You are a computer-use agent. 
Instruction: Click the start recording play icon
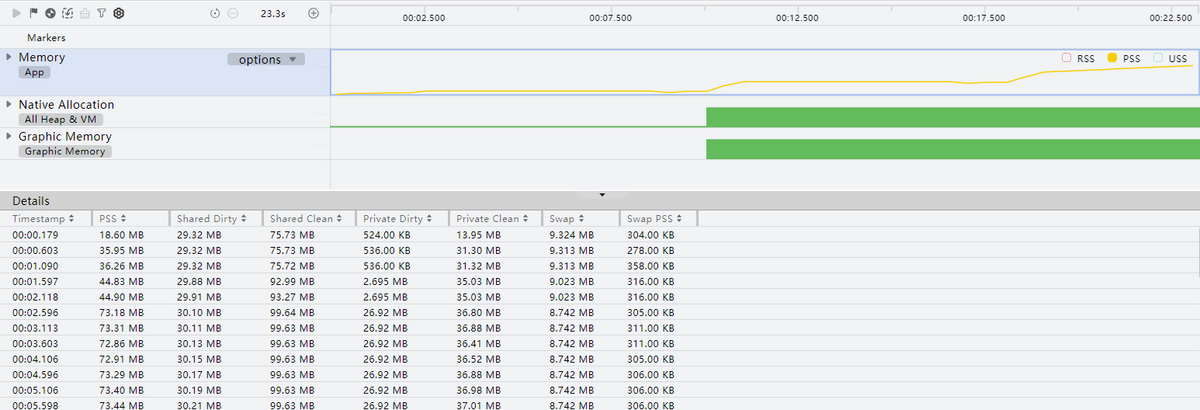[17, 13]
